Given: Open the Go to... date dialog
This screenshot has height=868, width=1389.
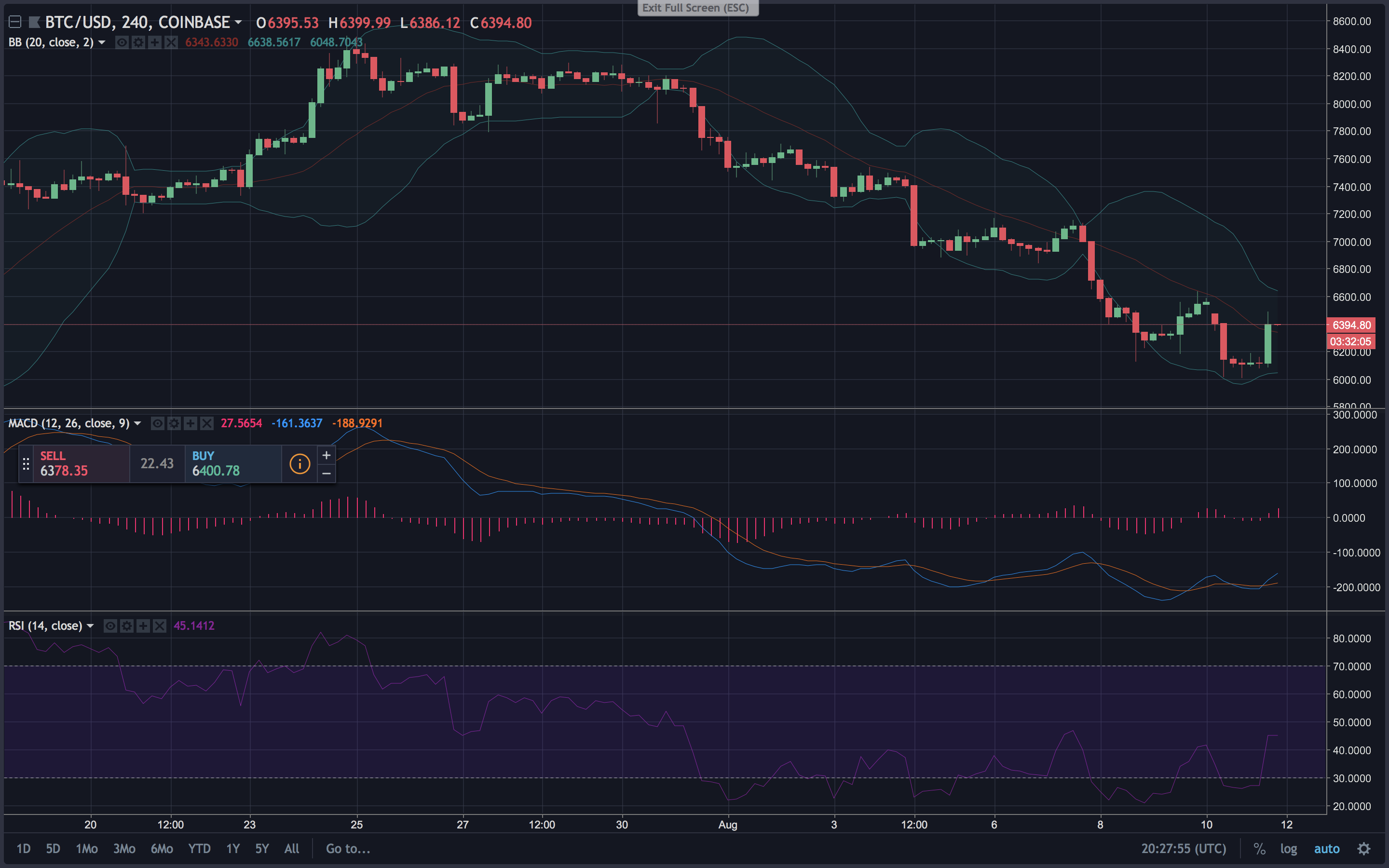Looking at the screenshot, I should tap(348, 849).
